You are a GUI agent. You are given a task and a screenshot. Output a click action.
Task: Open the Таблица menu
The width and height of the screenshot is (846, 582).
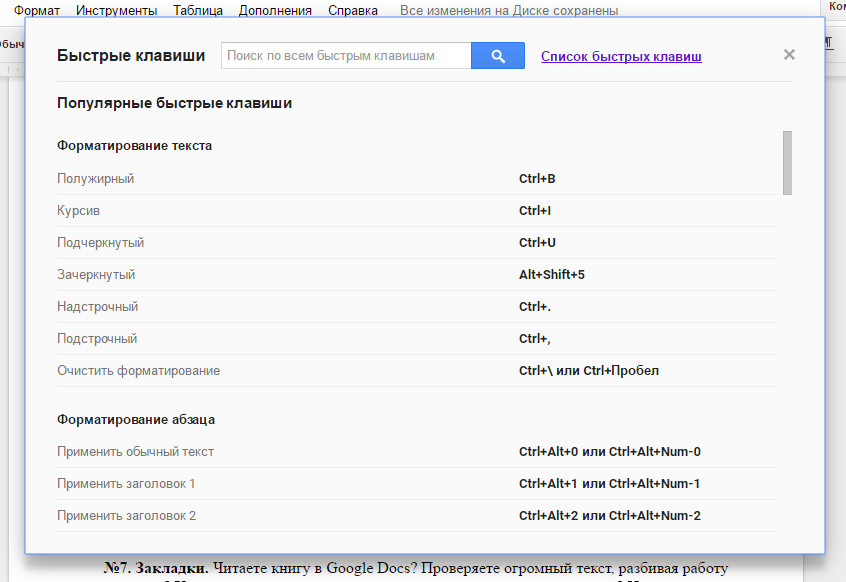click(198, 10)
